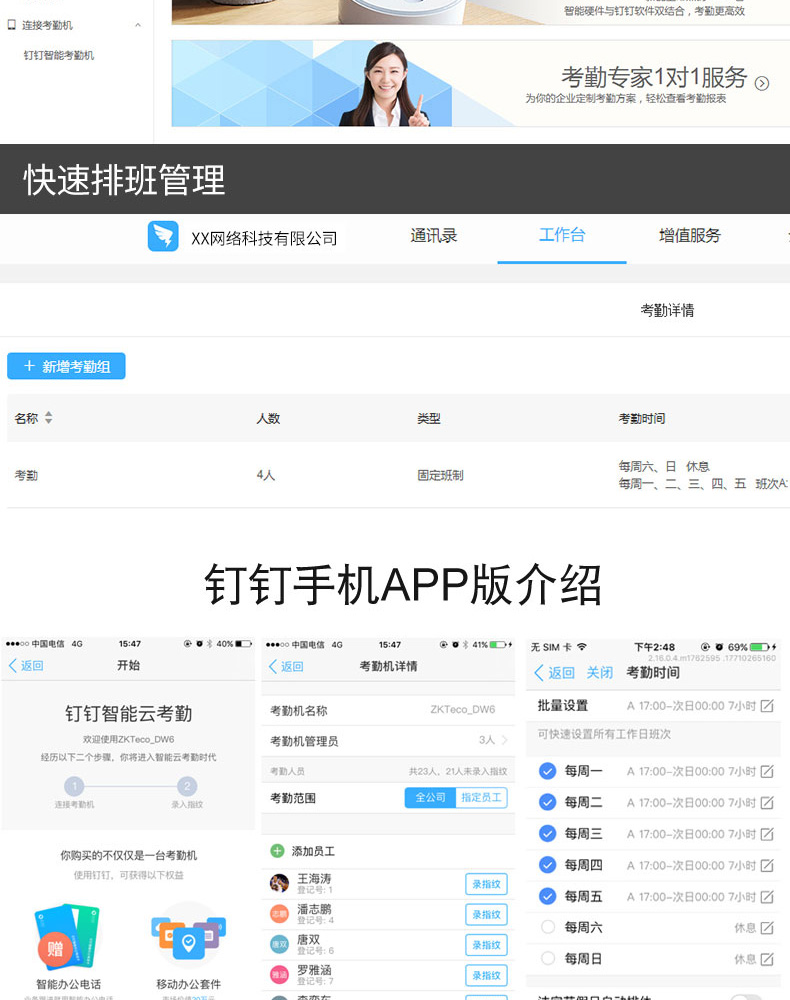Edit 每周一 shift via pencil icon
This screenshot has height=1000, width=790.
[767, 771]
